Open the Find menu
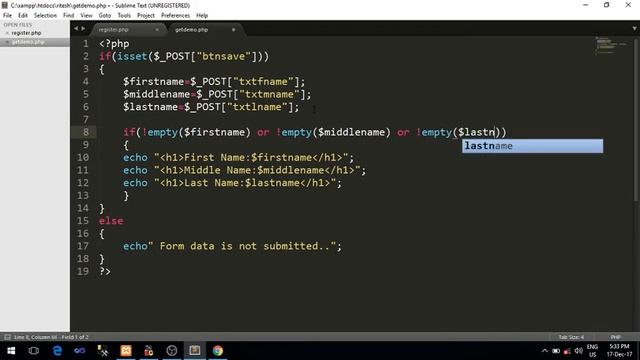Viewport: 640px width, 360px height. coord(69,16)
